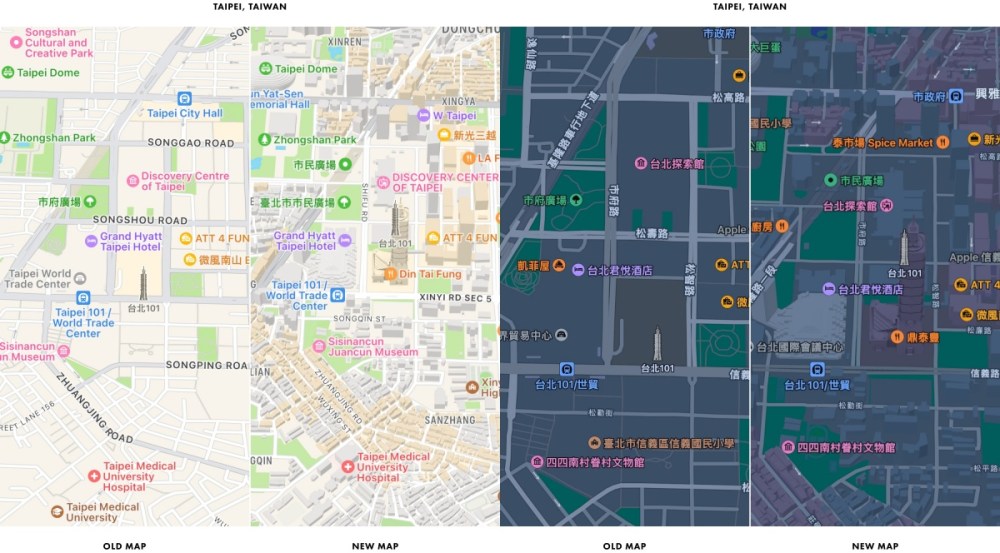Viewport: 1000px width, 553px height.
Task: Select the Xinyi Rd Sec 5 street label
Action: 456,298
